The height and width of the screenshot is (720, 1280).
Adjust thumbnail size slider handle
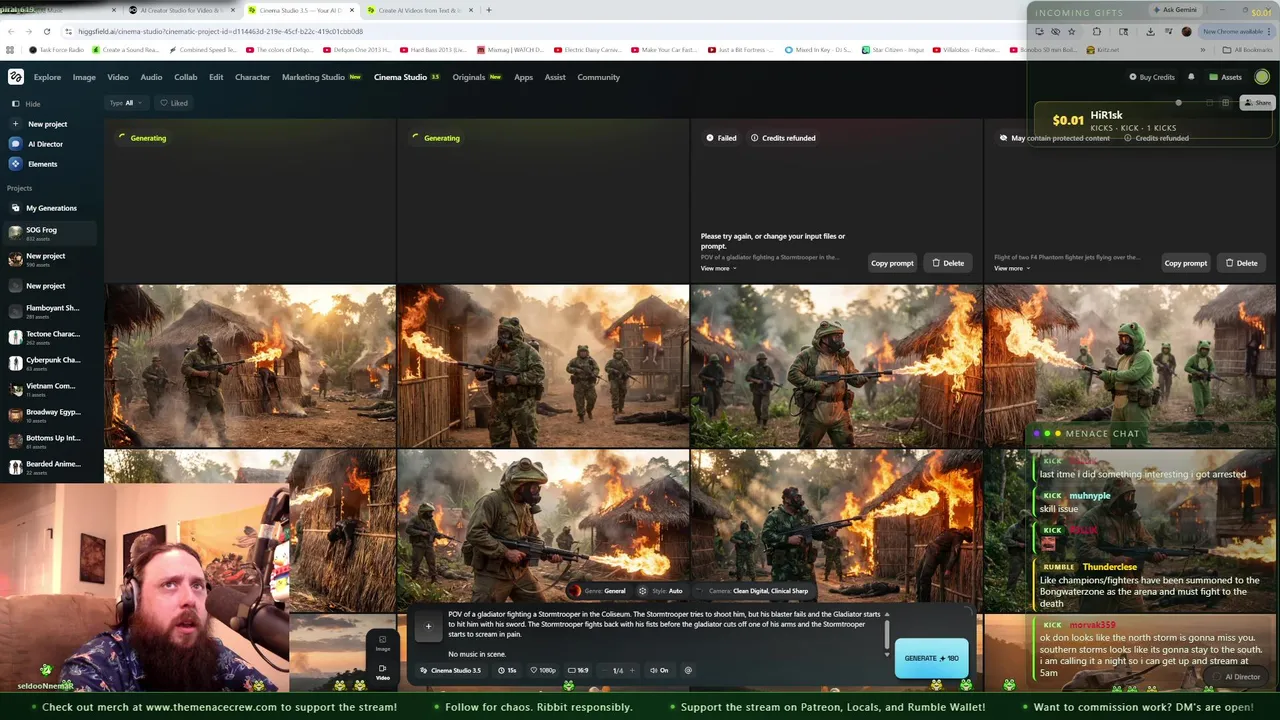tap(1178, 103)
